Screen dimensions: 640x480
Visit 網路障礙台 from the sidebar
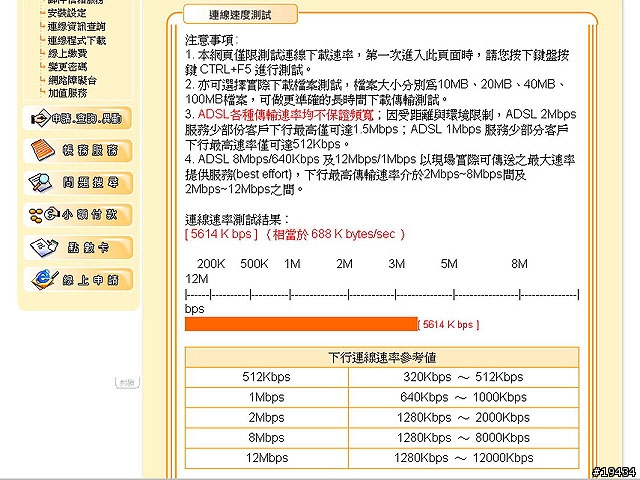click(x=72, y=80)
